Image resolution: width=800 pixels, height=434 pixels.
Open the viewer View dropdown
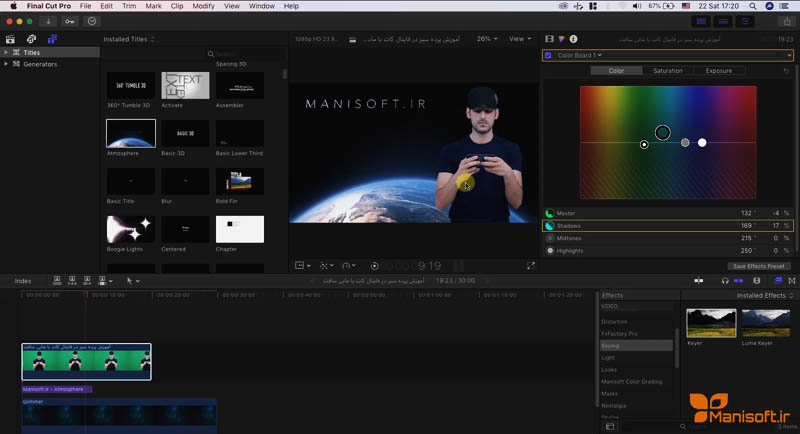click(x=520, y=39)
